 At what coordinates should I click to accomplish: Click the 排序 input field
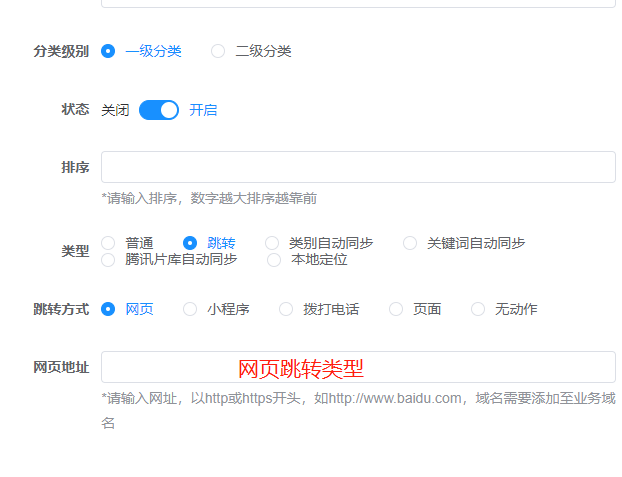[358, 167]
